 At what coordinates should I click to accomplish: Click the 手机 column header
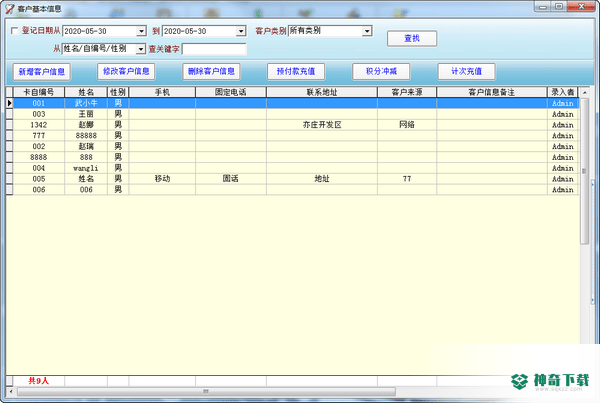pos(162,92)
